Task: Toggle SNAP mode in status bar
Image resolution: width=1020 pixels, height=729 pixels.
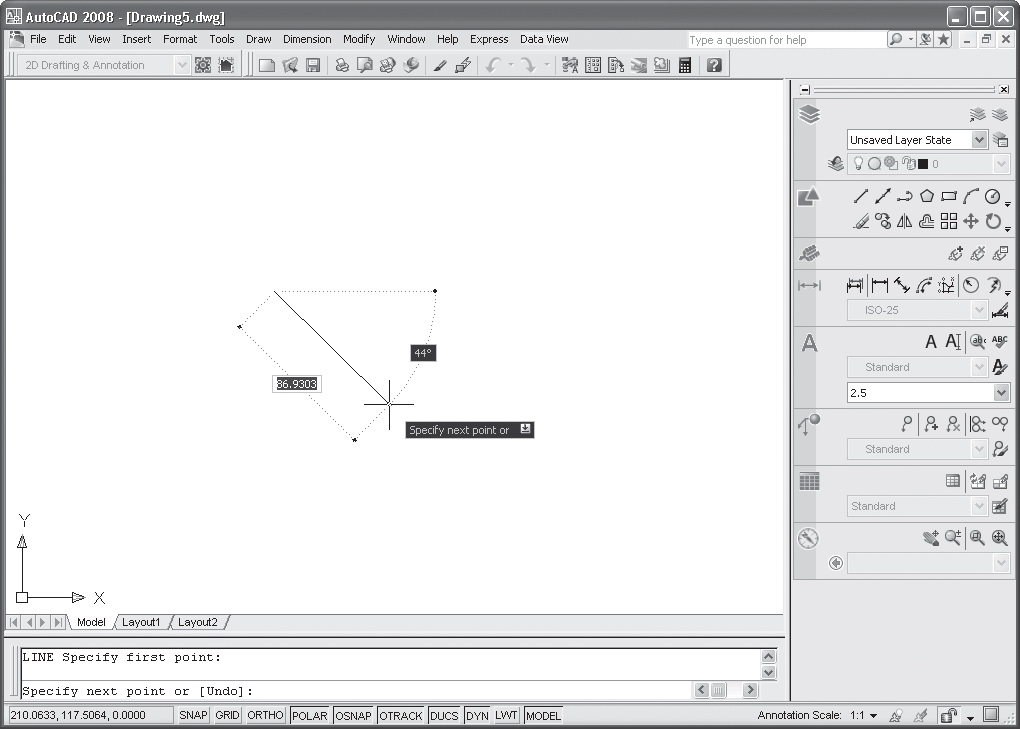Action: [193, 715]
